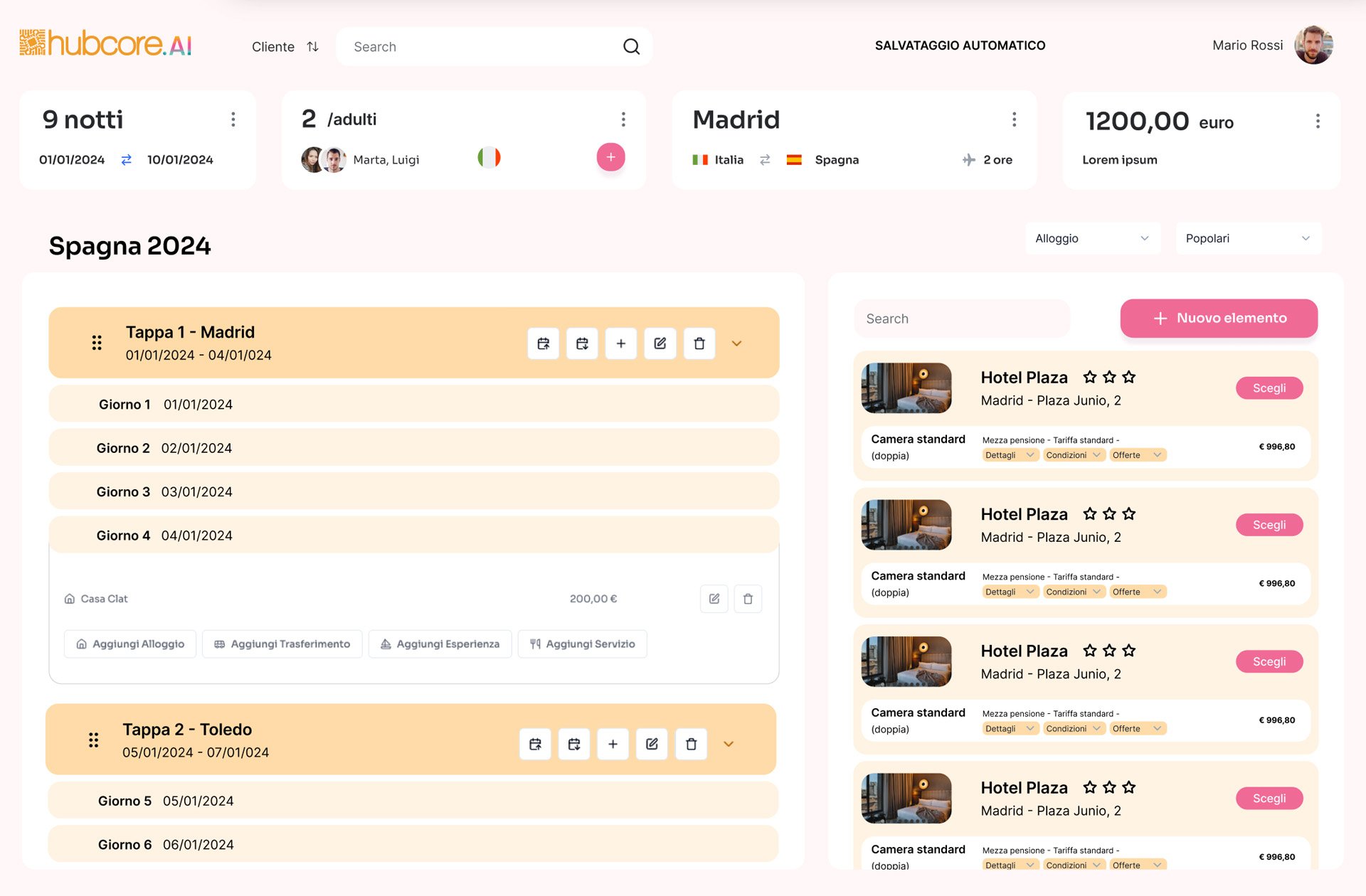Click the edit pencil icon on Tappa 1

pyautogui.click(x=659, y=343)
